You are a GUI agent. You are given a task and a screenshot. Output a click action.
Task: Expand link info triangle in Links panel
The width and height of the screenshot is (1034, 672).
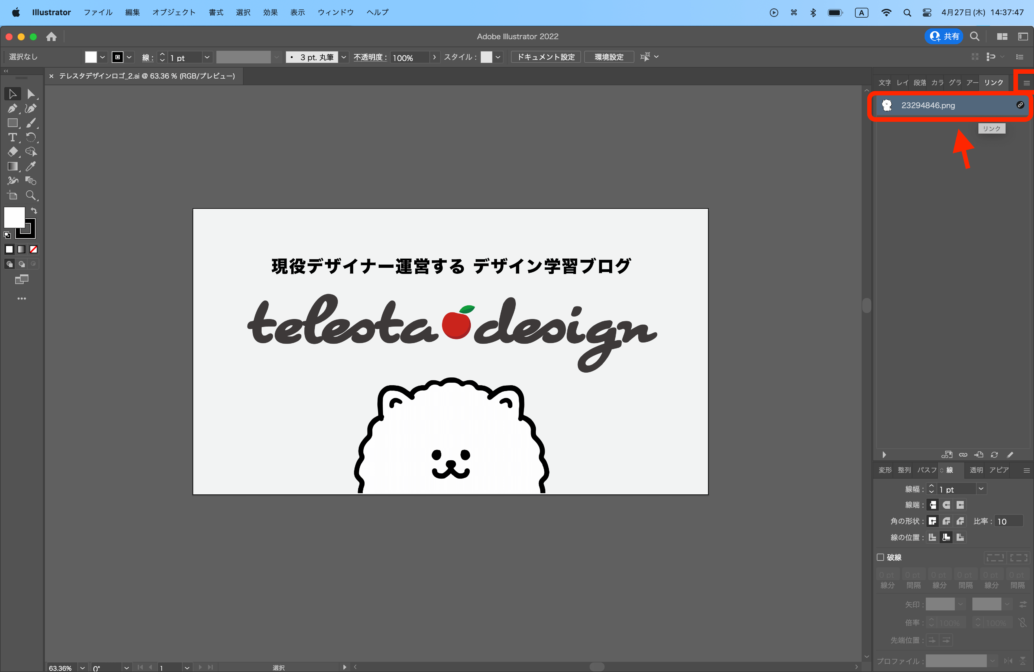pos(884,454)
